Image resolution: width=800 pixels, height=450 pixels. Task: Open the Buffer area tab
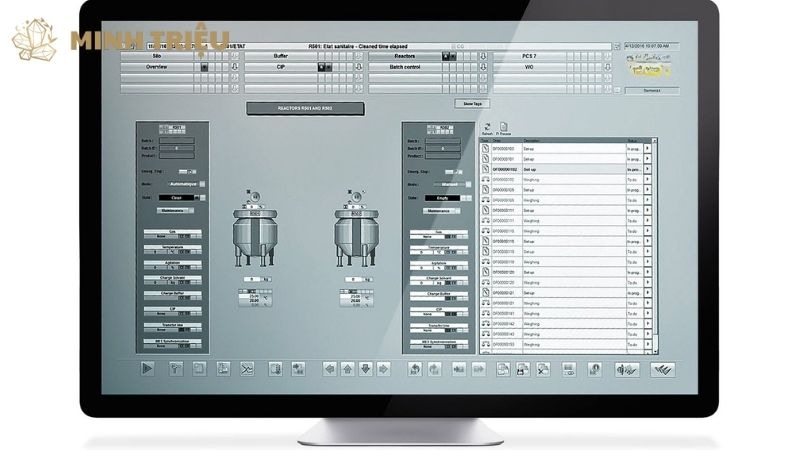281,56
